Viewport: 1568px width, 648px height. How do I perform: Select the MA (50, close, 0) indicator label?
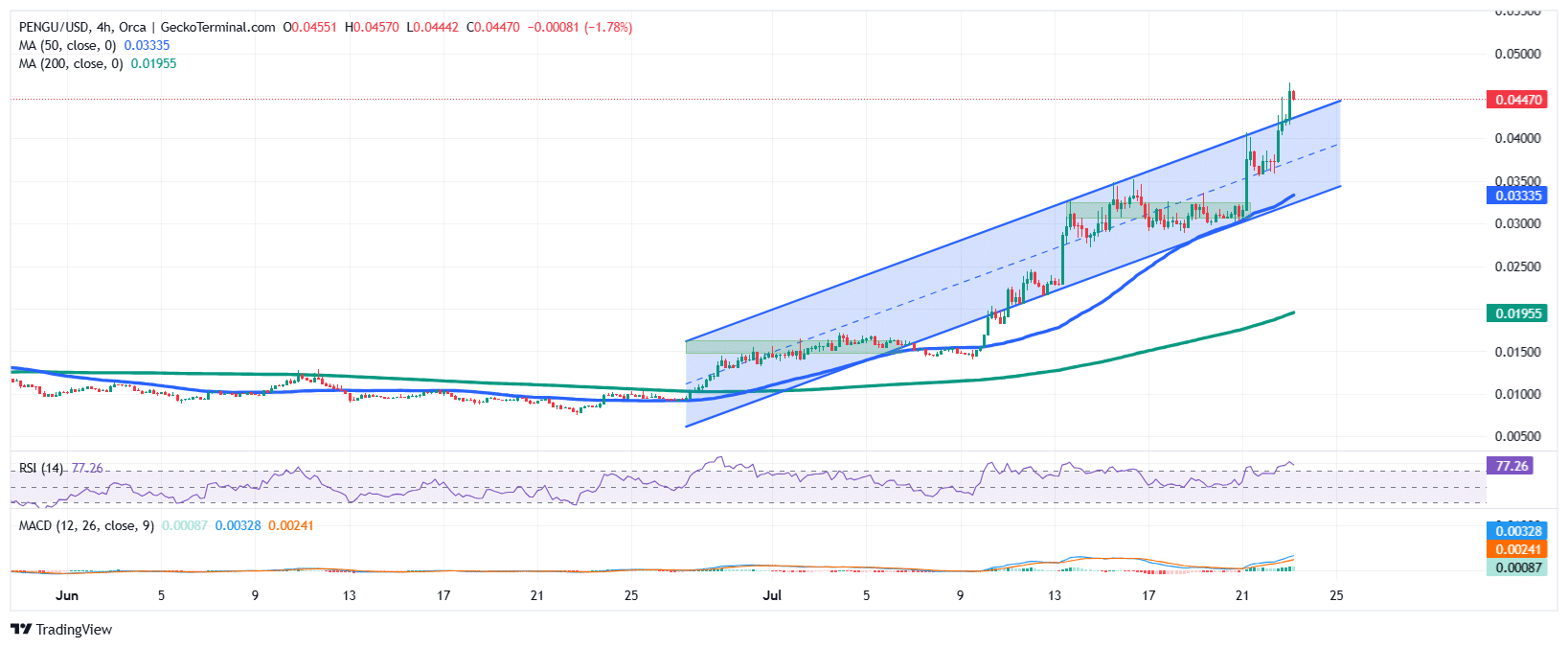[67, 46]
